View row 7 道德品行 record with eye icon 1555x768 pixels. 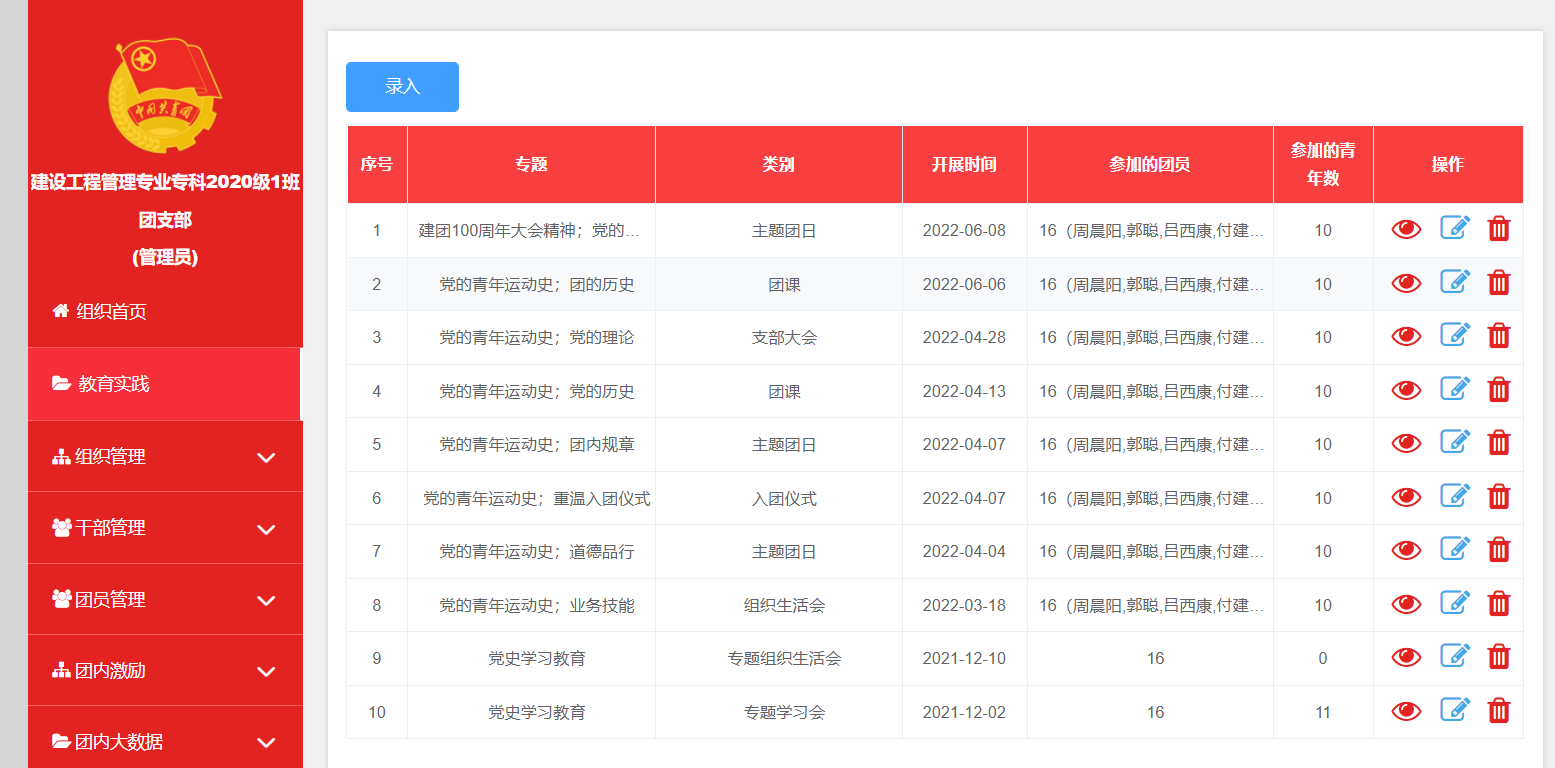click(1406, 551)
